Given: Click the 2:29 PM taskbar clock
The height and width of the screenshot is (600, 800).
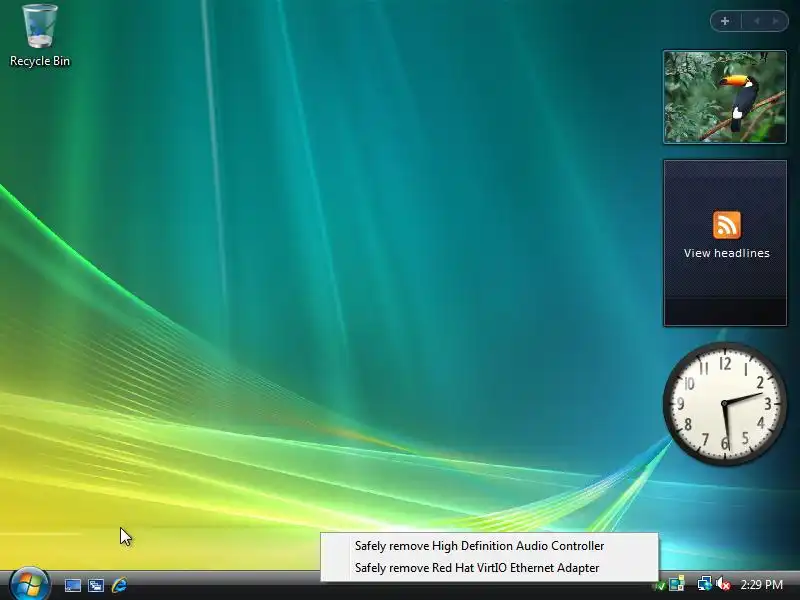Looking at the screenshot, I should [x=761, y=585].
